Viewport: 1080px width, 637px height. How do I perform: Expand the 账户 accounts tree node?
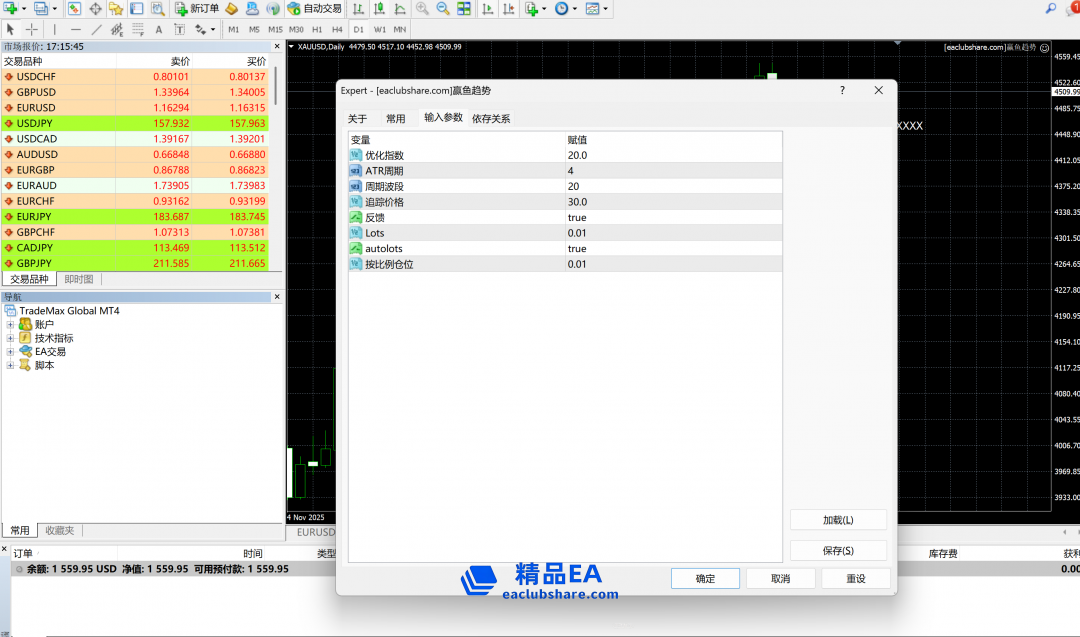click(x=11, y=325)
